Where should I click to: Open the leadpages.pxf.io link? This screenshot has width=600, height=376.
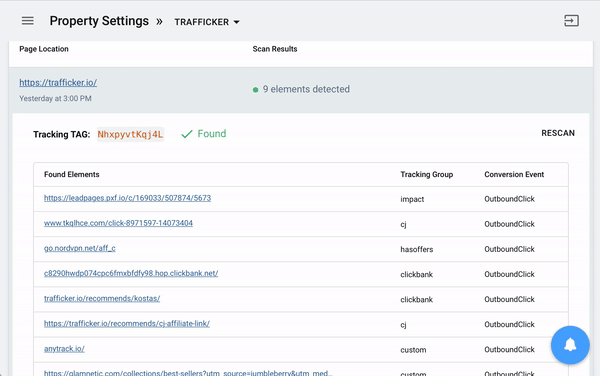point(127,198)
